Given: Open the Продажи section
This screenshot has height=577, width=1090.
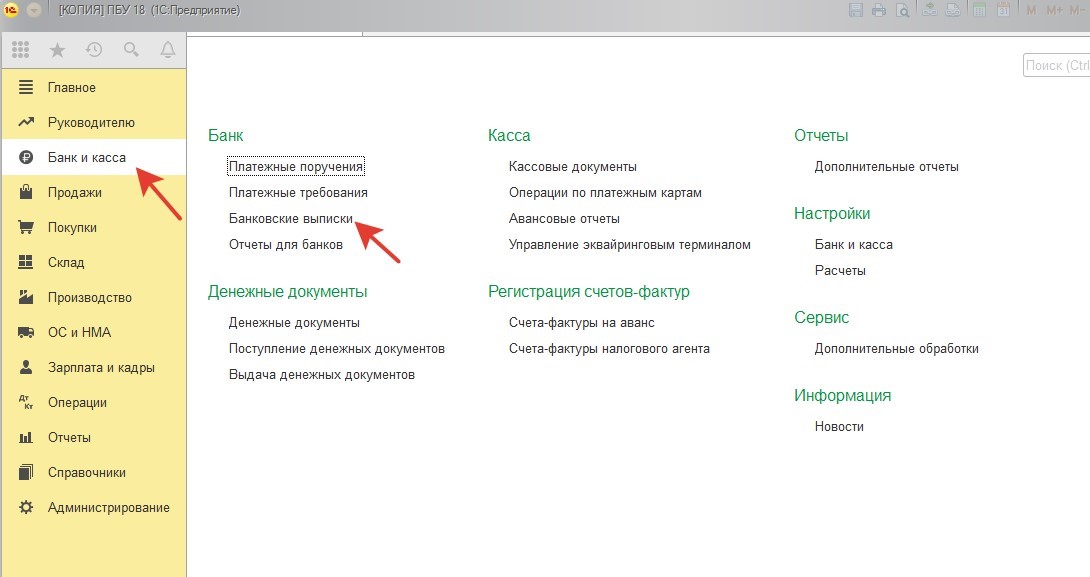Looking at the screenshot, I should coord(74,192).
